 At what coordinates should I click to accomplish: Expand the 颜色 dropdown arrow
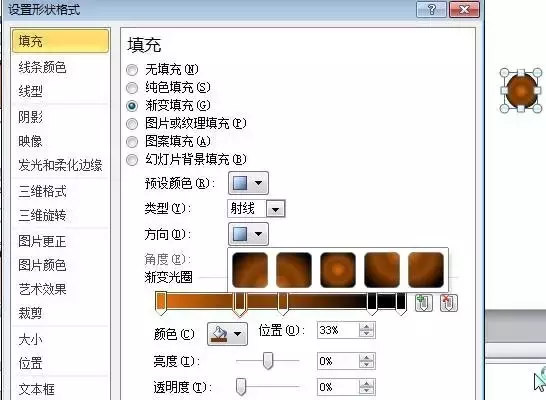click(x=238, y=334)
